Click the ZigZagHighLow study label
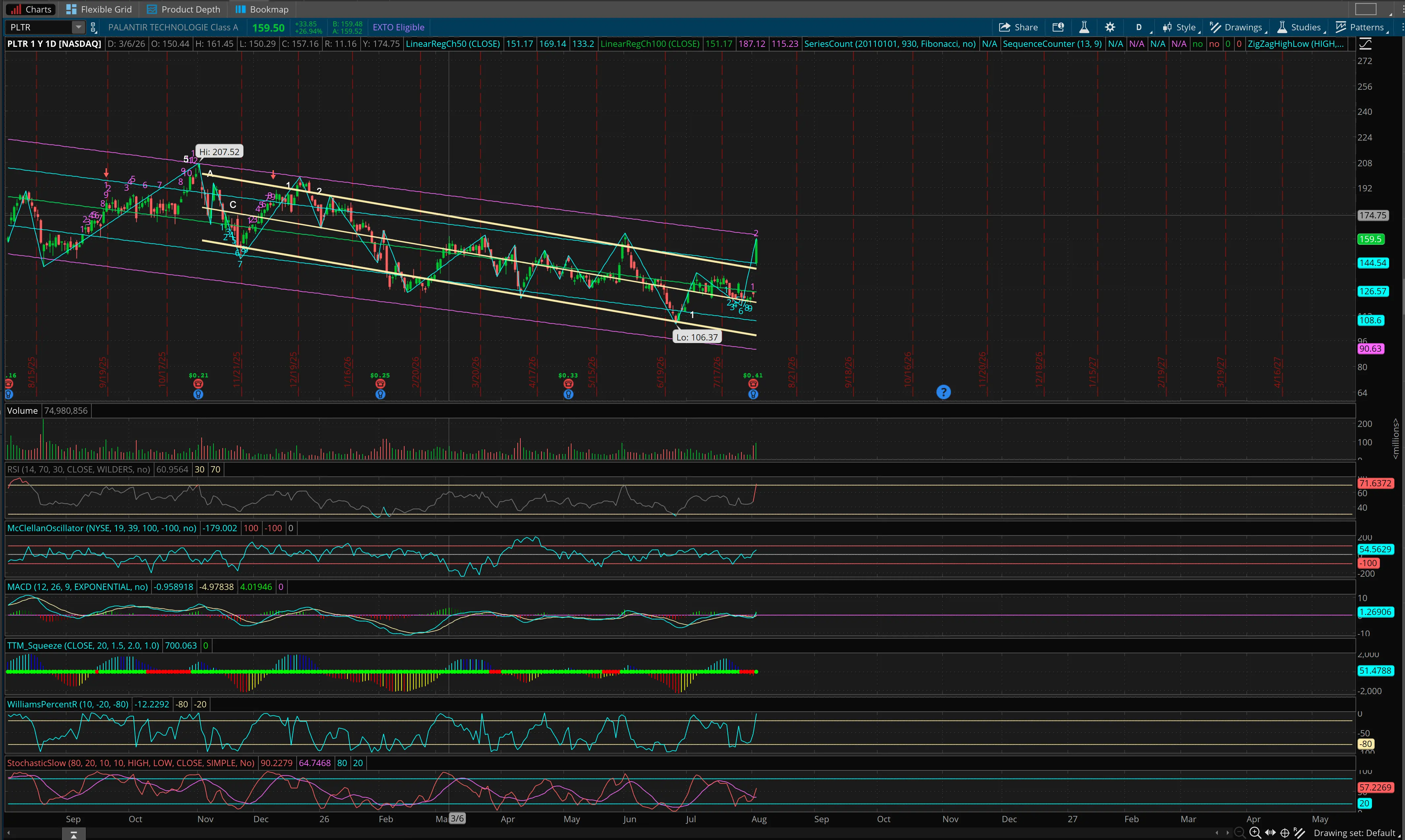Screen dimensions: 1405x840 [1296, 44]
